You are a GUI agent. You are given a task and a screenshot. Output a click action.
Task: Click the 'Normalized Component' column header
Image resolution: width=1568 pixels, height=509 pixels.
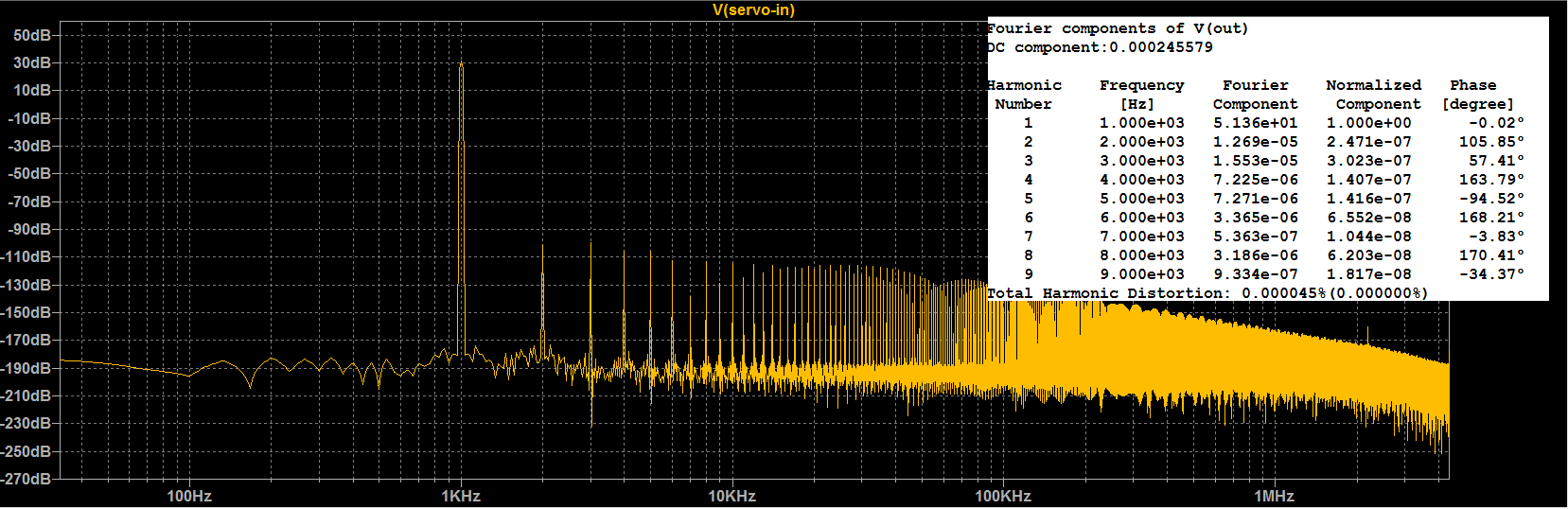click(1374, 95)
